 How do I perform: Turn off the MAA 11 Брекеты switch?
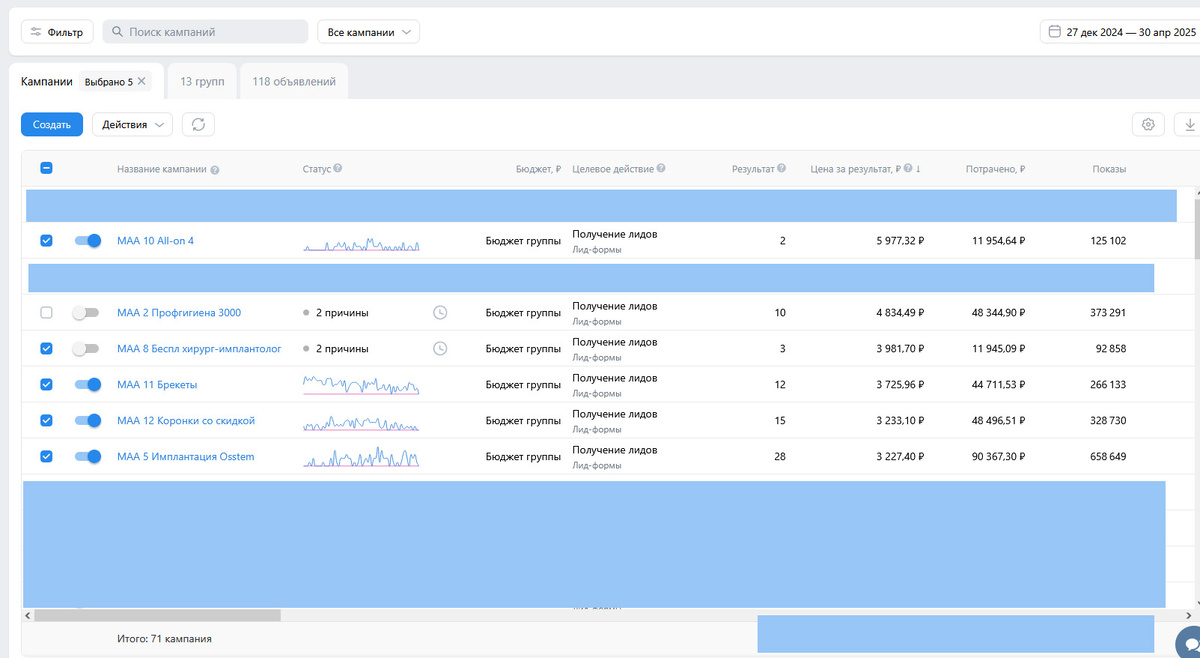88,385
